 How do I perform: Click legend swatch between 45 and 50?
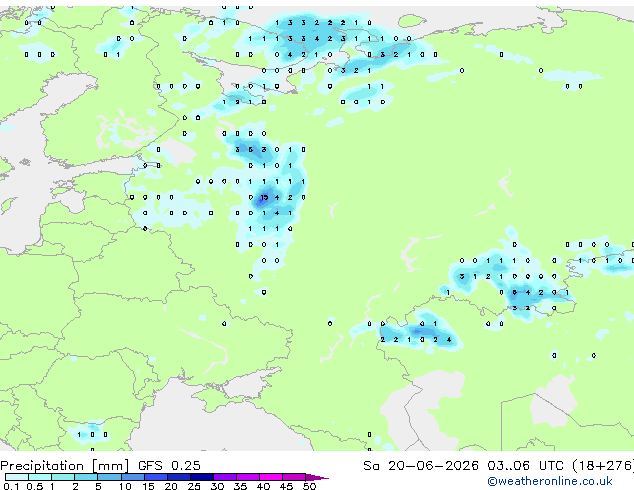coord(294,477)
